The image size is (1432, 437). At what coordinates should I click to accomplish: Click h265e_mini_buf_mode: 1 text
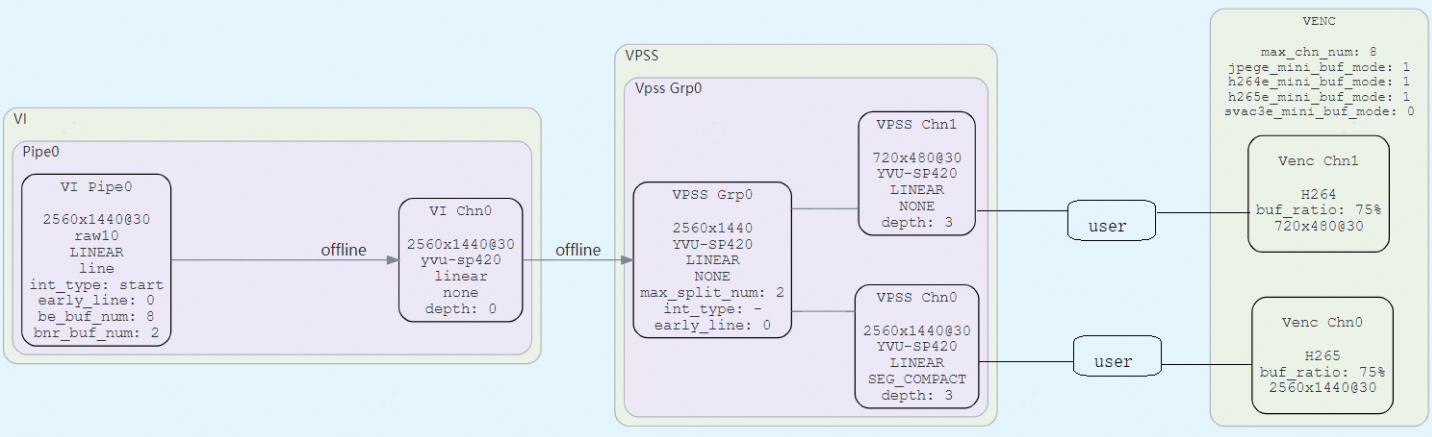pos(1319,96)
